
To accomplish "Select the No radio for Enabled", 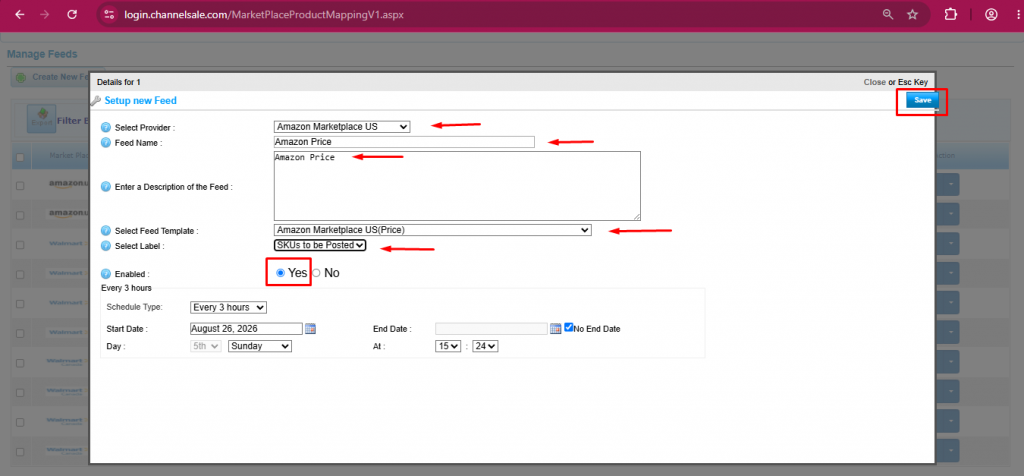I will coord(317,273).
